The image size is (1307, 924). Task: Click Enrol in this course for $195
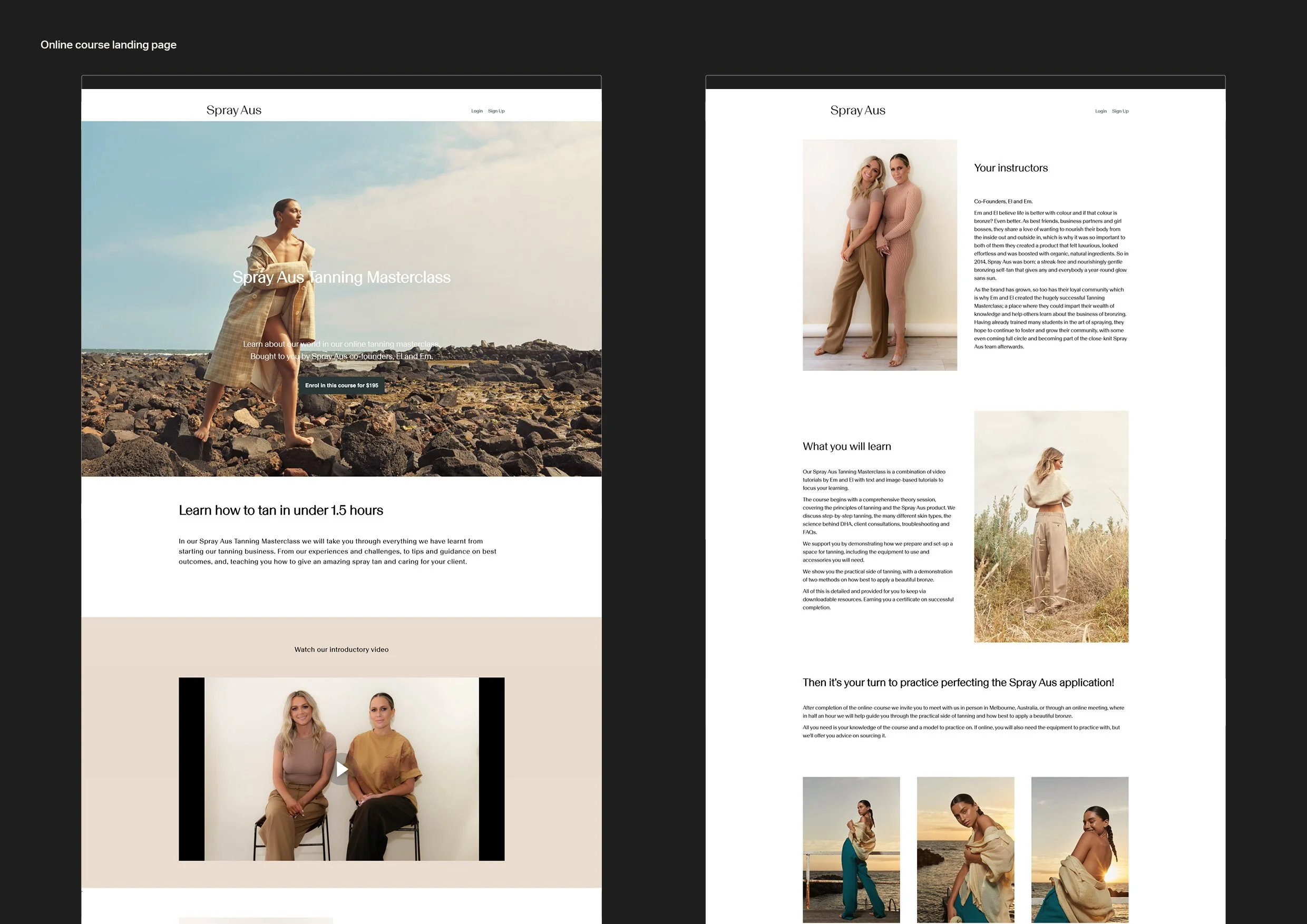[342, 385]
